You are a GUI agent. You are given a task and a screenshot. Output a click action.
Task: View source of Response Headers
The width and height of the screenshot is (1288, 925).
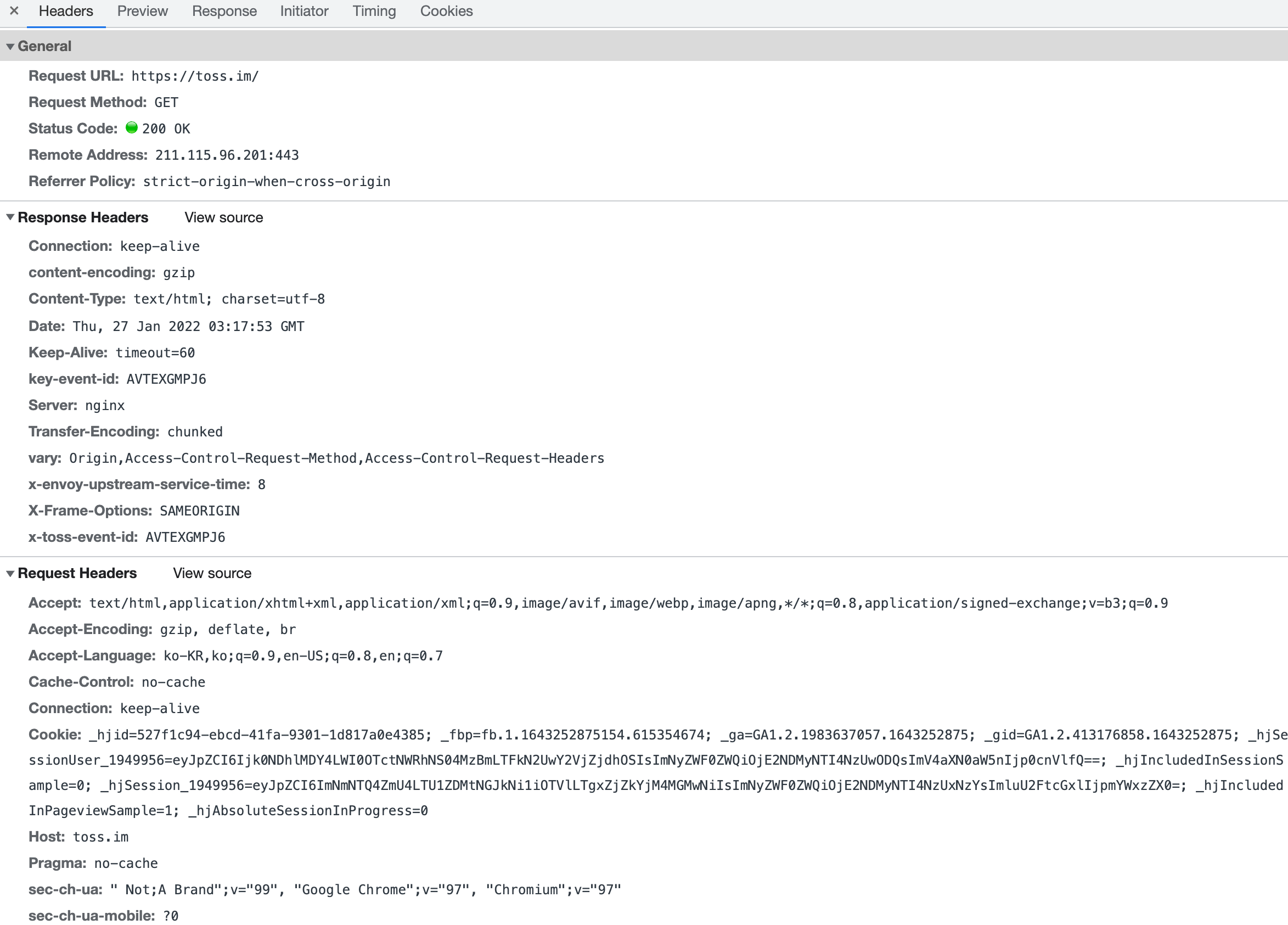pyautogui.click(x=224, y=217)
